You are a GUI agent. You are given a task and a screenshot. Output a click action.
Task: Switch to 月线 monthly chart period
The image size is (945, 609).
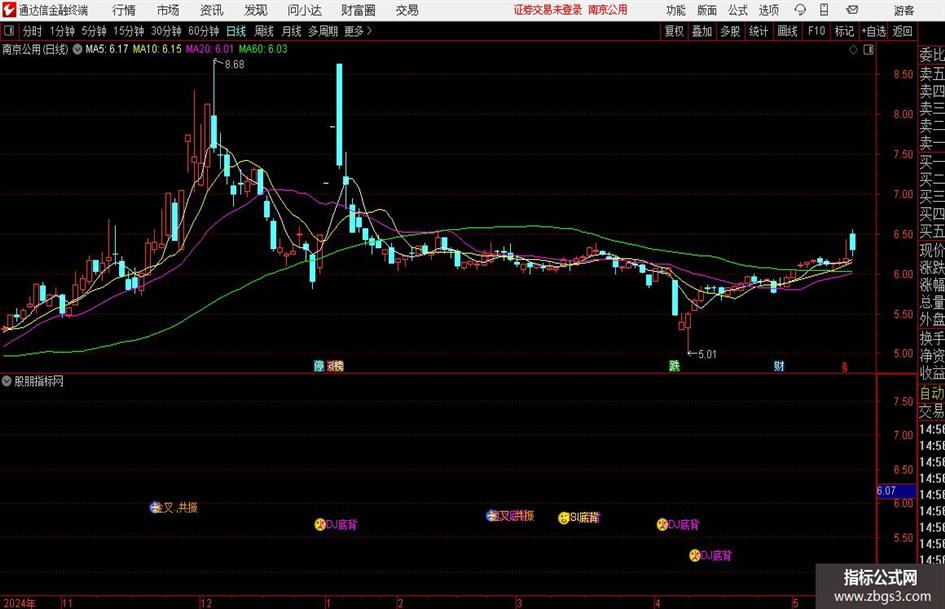pyautogui.click(x=291, y=31)
